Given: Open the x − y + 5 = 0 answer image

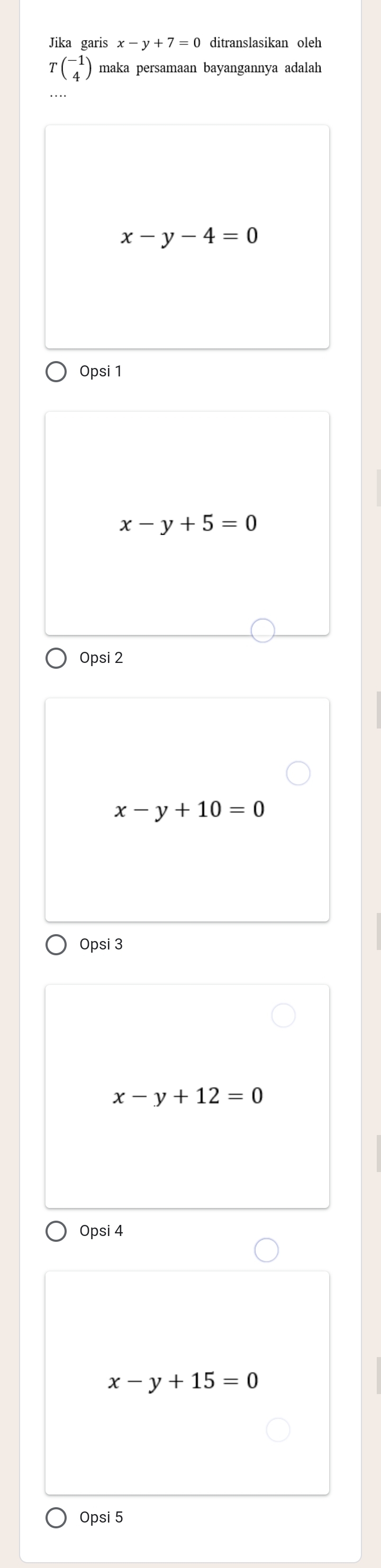Looking at the screenshot, I should tap(187, 523).
